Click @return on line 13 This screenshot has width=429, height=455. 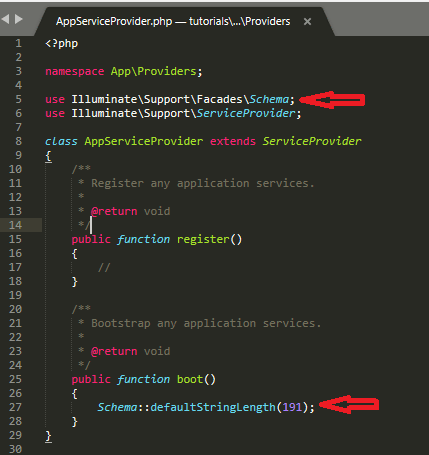[x=114, y=211]
